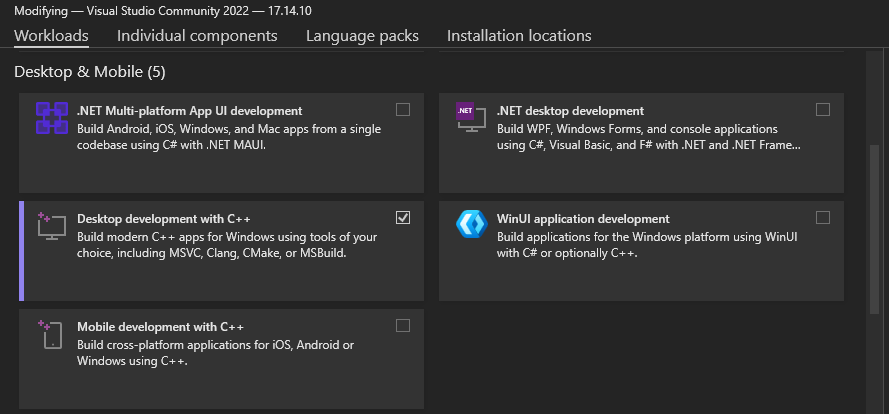Click the Mobile development with C++ icon
Screen dimensions: 889x414
pos(52,333)
